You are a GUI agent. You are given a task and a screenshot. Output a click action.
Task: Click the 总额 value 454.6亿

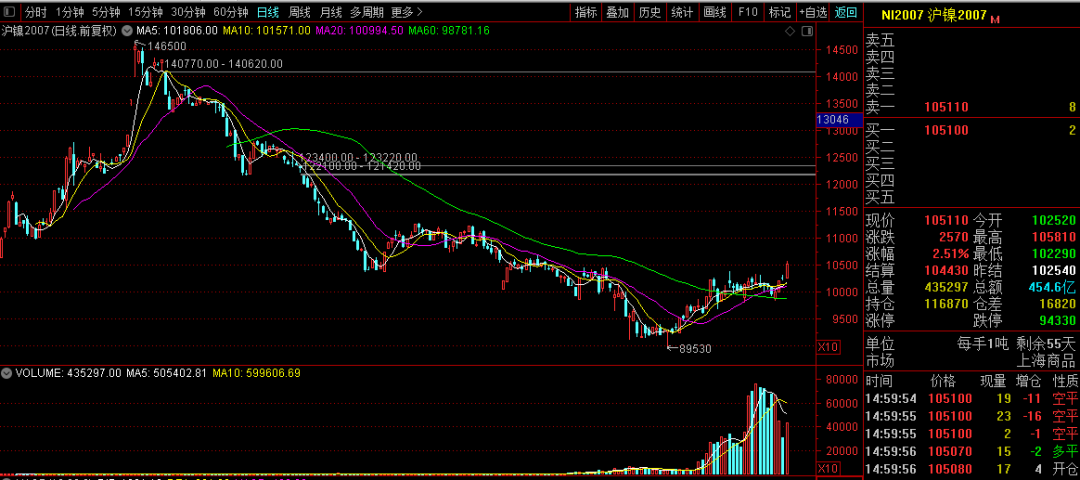1052,288
